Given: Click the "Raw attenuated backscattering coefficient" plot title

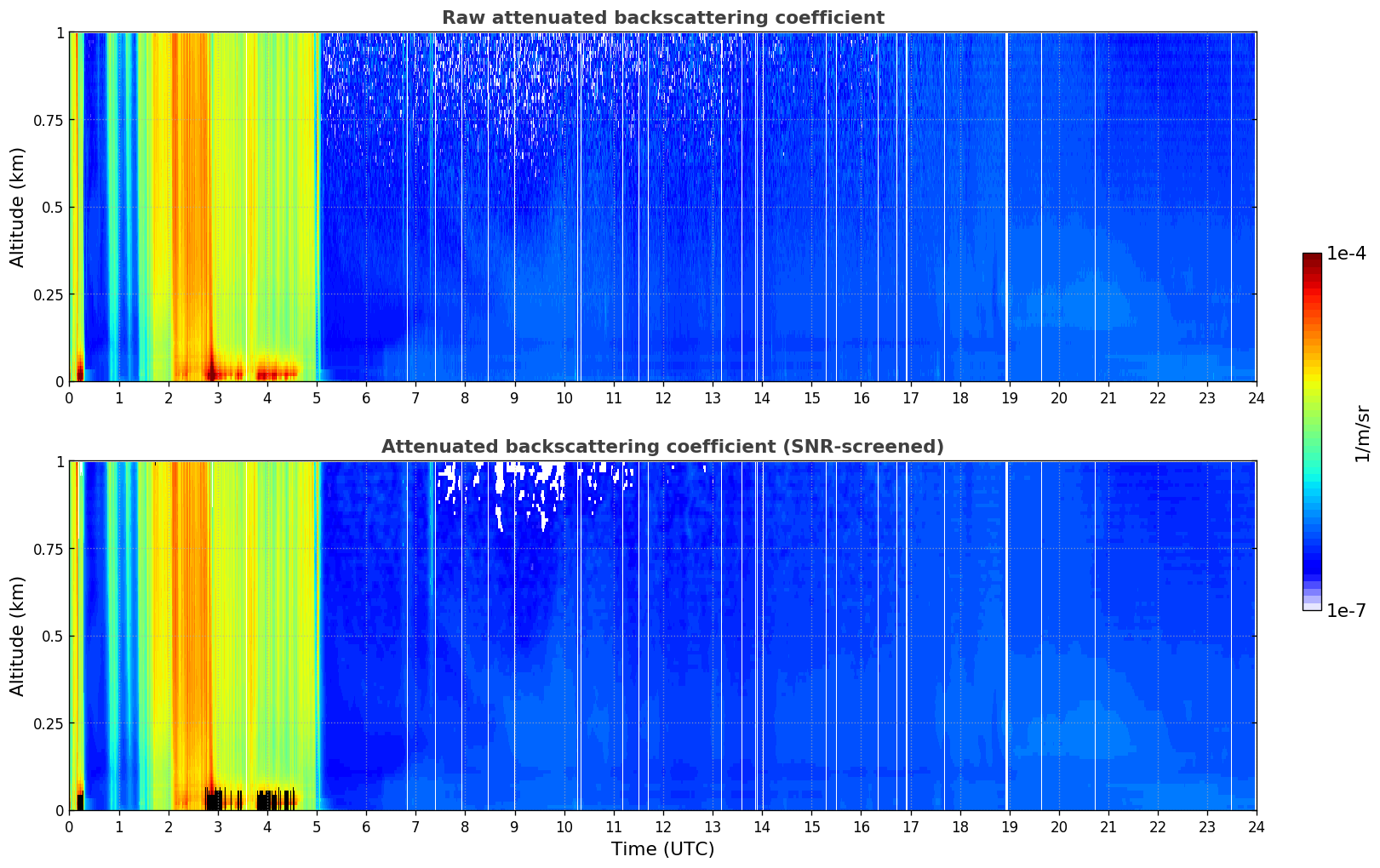Looking at the screenshot, I should [662, 18].
